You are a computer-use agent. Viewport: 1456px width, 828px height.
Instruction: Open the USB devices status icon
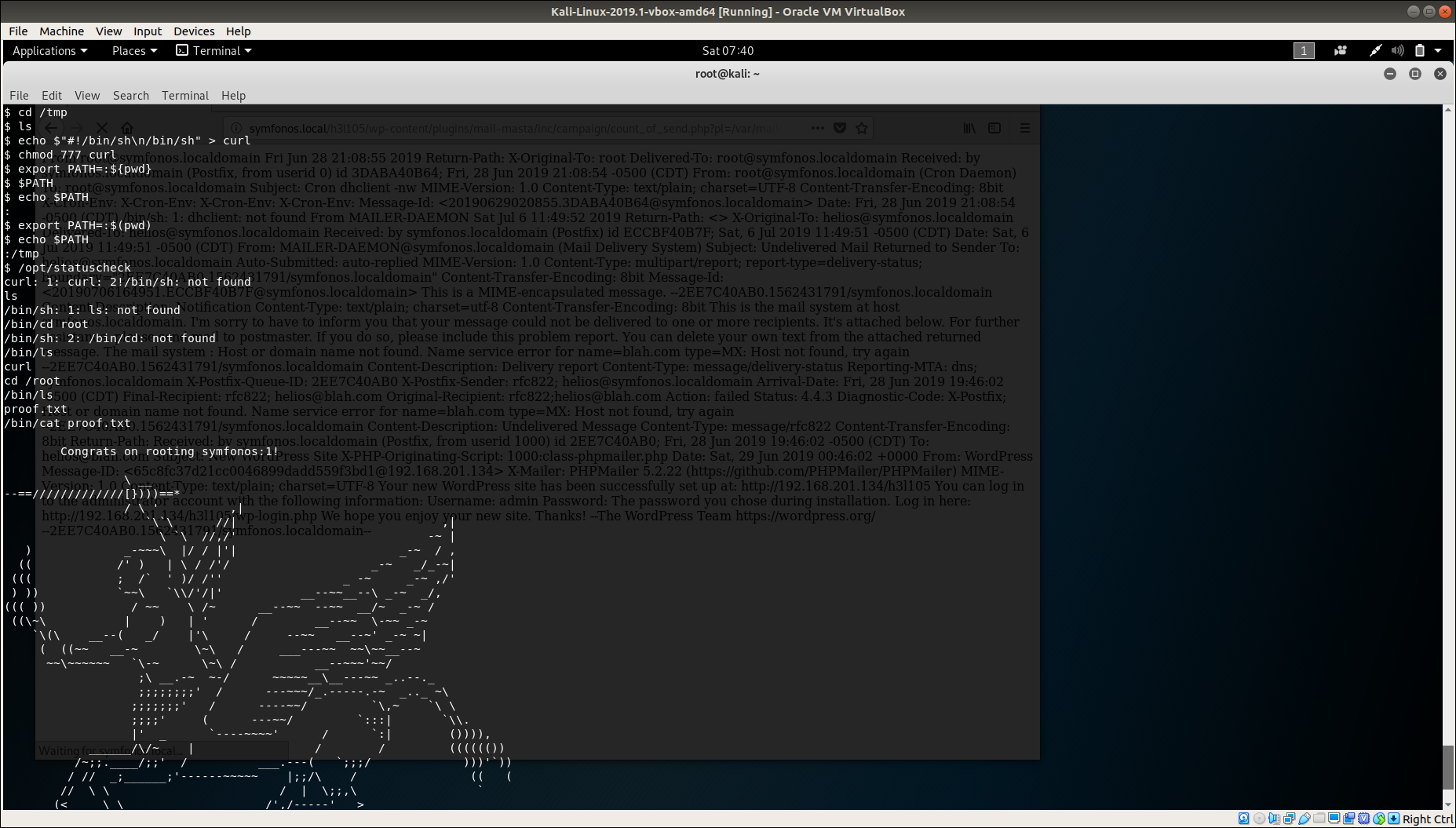coord(1304,819)
